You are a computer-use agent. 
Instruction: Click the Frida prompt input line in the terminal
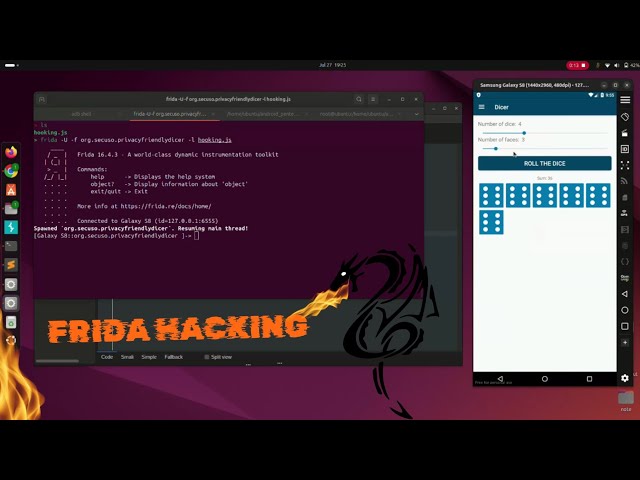[x=116, y=236]
